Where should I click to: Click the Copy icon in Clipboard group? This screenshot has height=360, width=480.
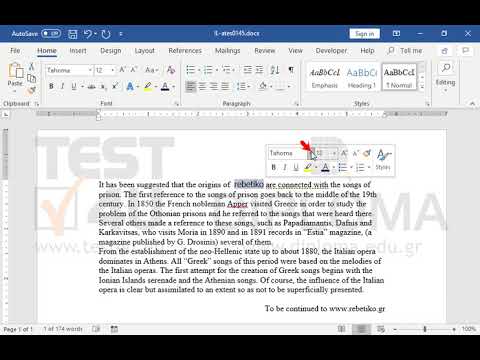pos(31,79)
